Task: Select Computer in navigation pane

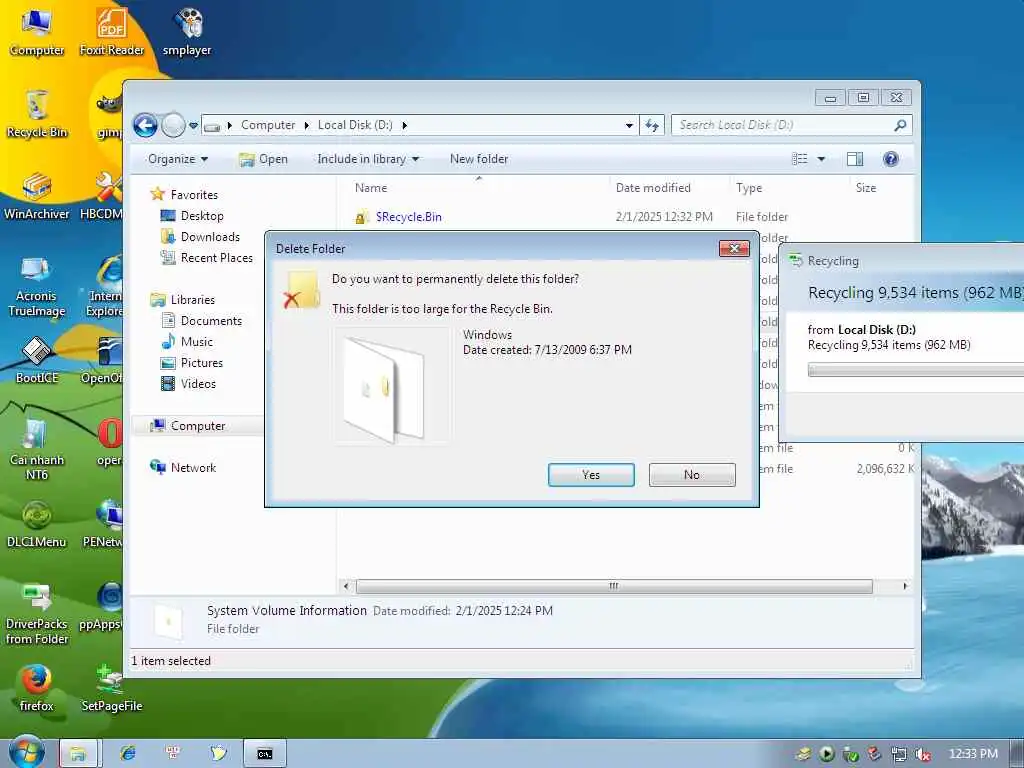Action: [x=198, y=426]
